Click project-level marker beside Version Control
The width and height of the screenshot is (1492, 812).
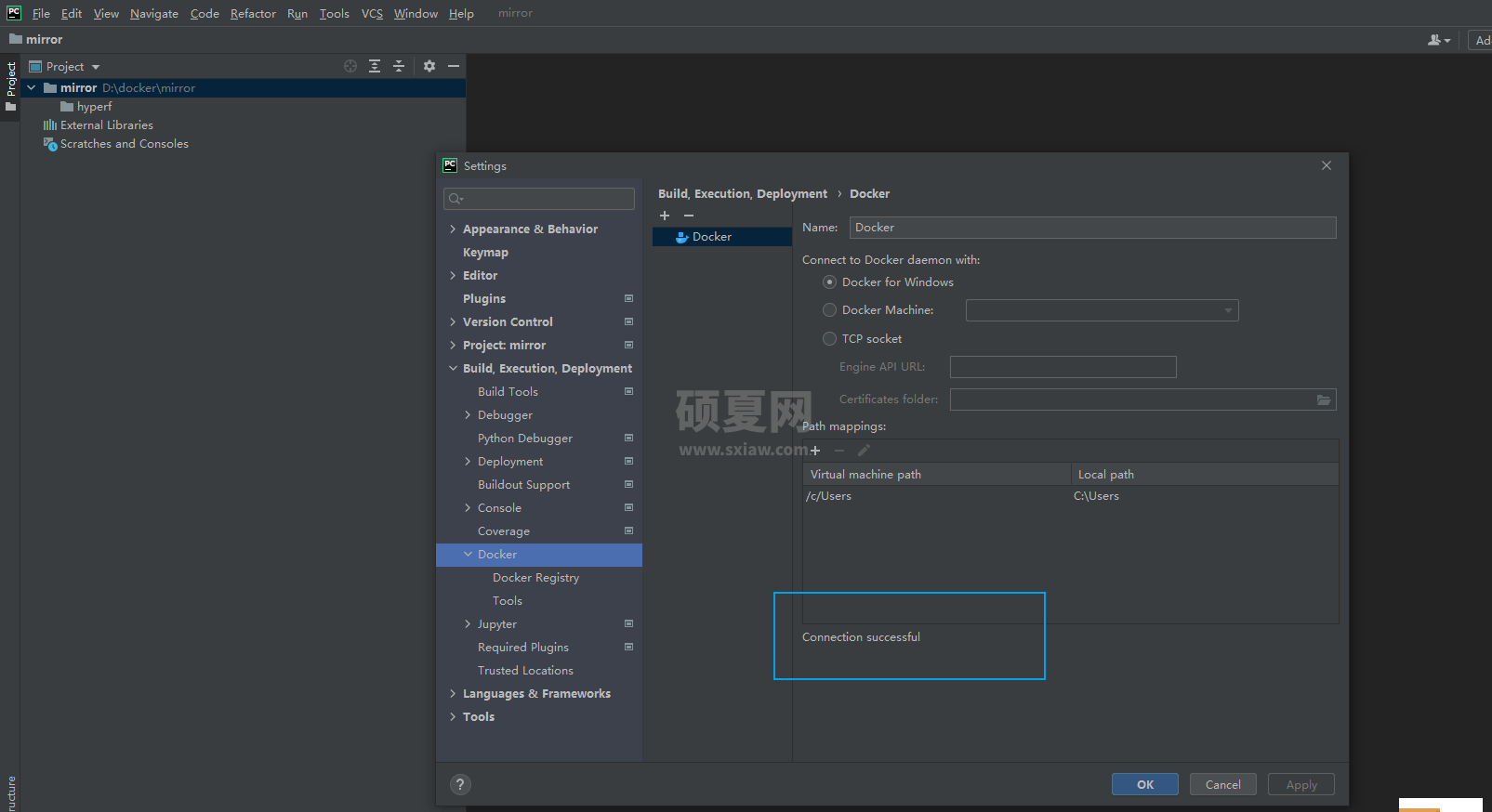click(629, 321)
